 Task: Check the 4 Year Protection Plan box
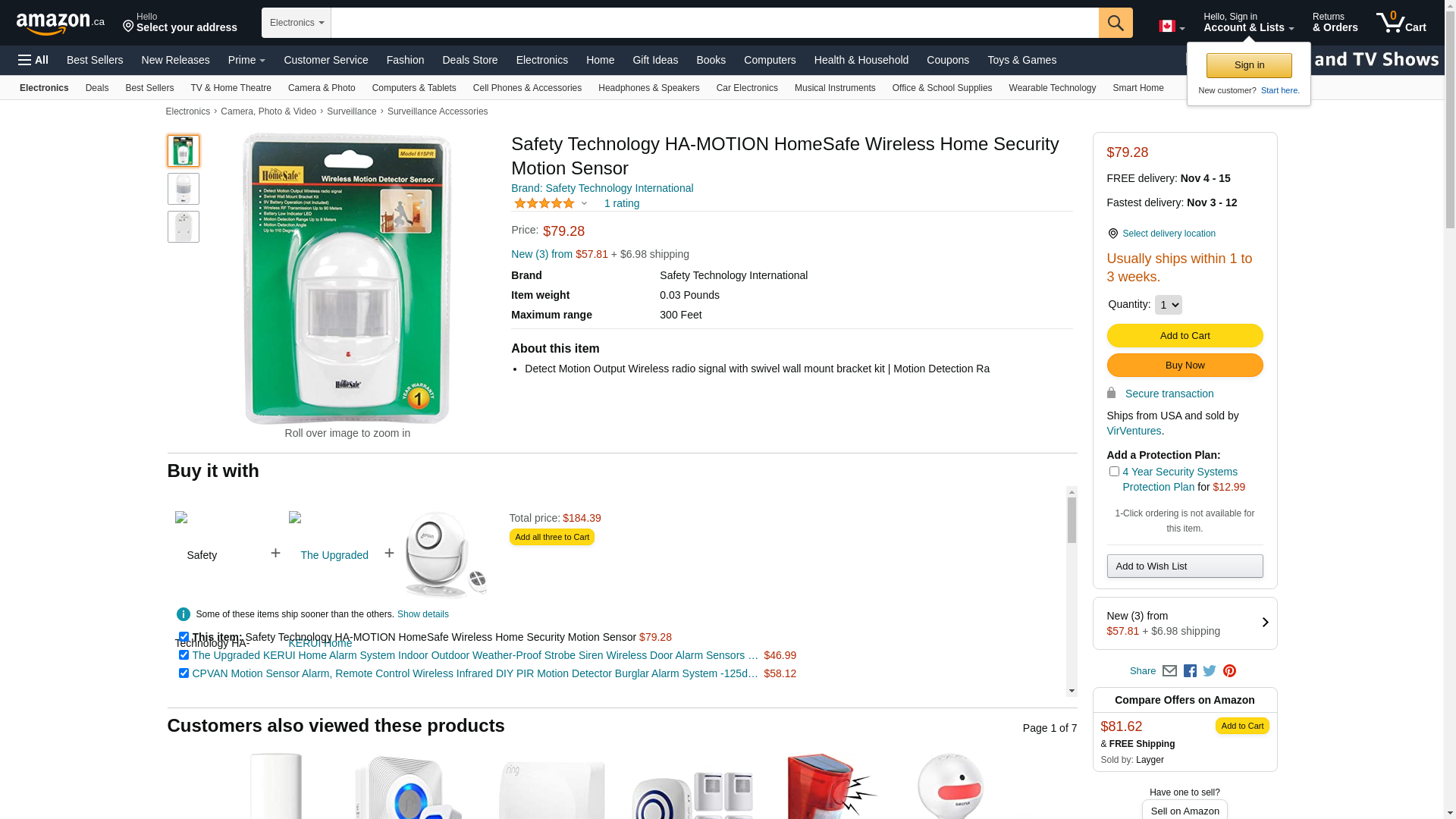(1114, 472)
